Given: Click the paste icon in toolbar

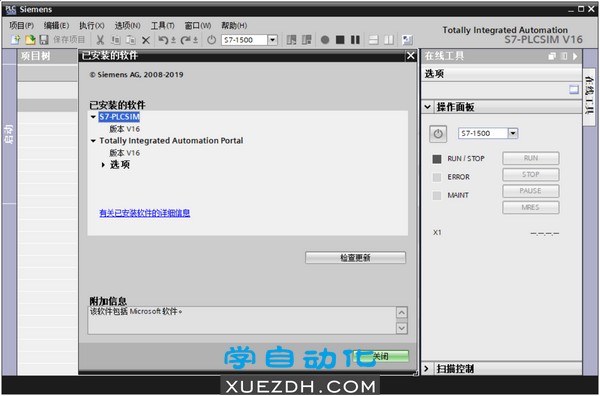Looking at the screenshot, I should coord(131,40).
